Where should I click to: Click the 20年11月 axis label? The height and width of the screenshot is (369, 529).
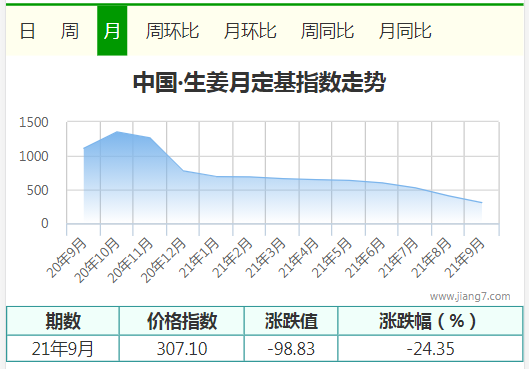[131, 260]
